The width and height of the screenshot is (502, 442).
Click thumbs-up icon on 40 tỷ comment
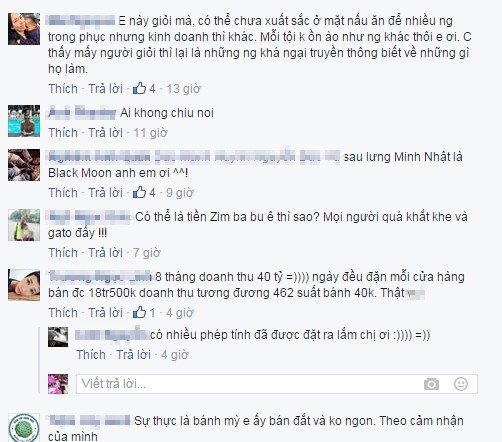click(x=139, y=312)
